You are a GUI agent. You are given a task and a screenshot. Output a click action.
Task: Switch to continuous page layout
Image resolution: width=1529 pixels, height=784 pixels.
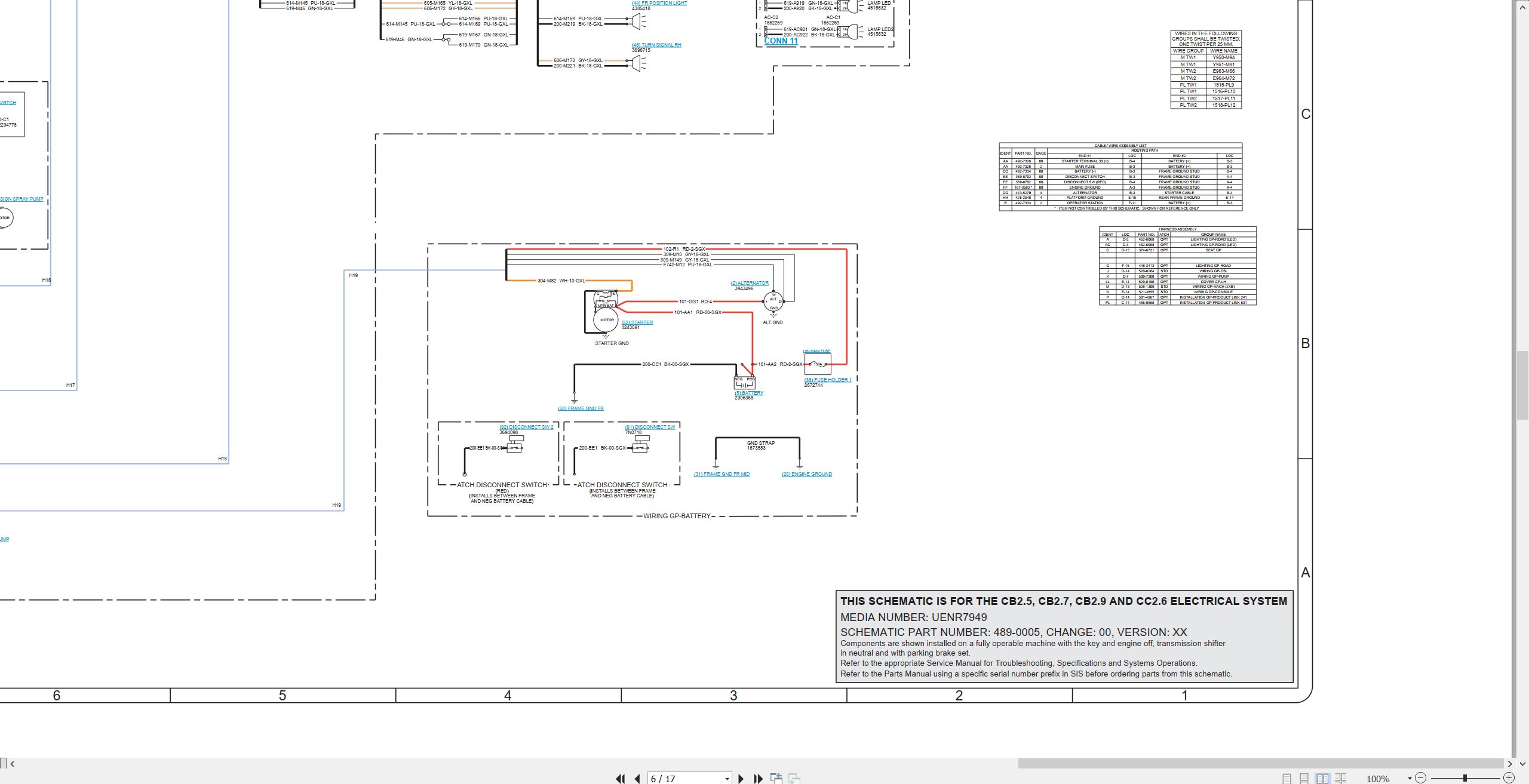(x=1304, y=779)
